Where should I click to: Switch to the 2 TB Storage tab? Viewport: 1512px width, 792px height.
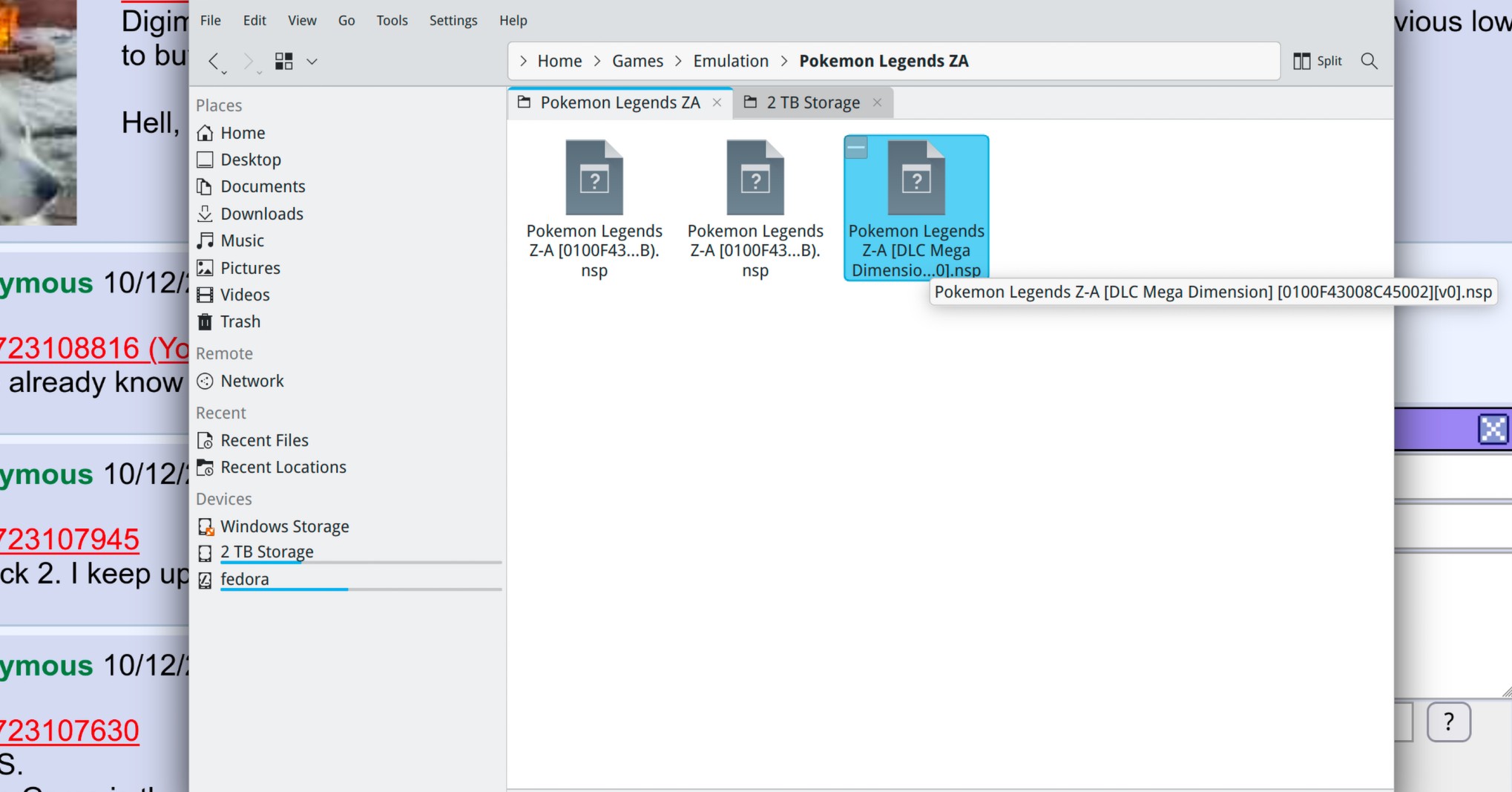(x=812, y=102)
